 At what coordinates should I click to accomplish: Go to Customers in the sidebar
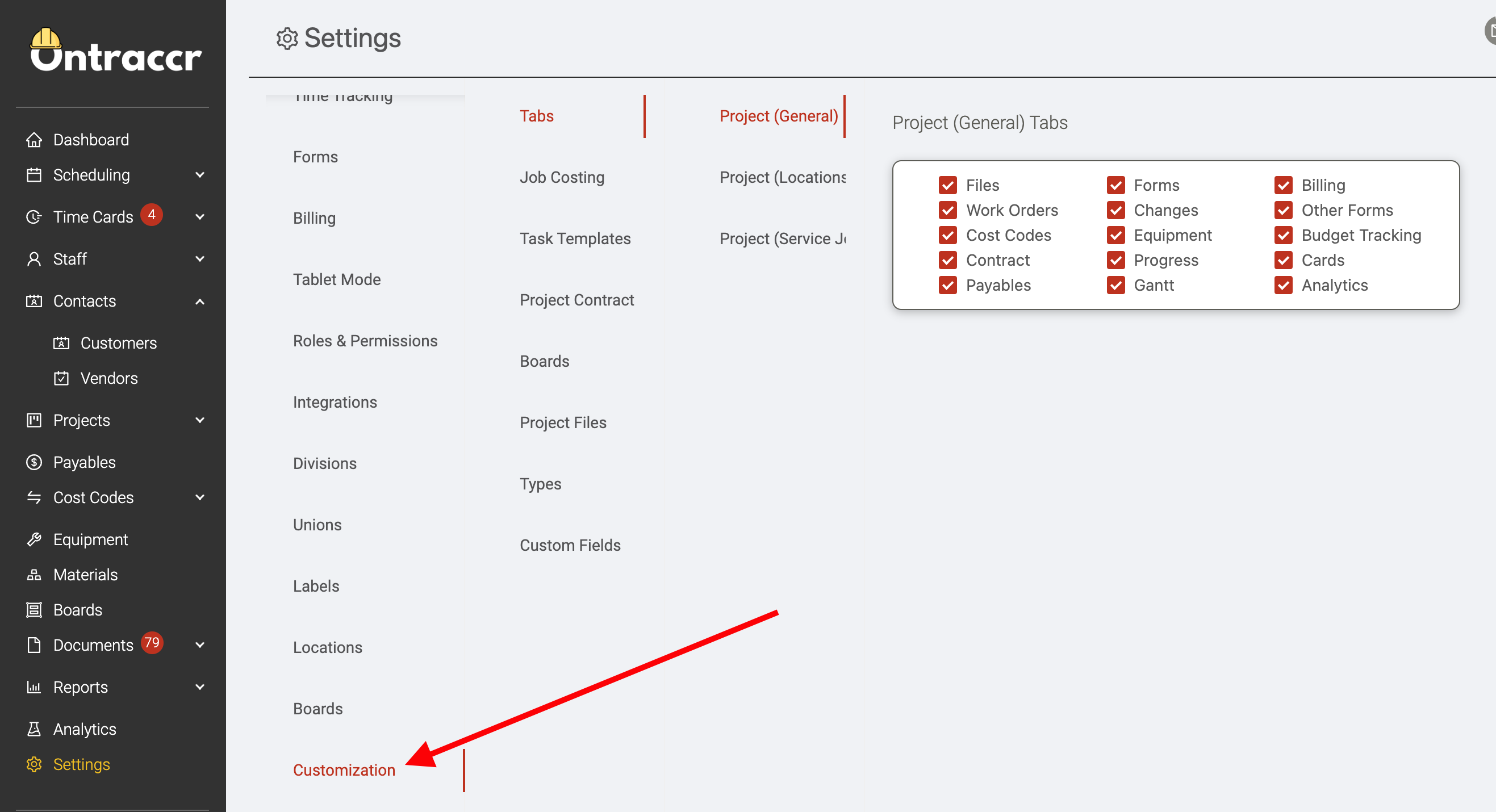click(119, 344)
